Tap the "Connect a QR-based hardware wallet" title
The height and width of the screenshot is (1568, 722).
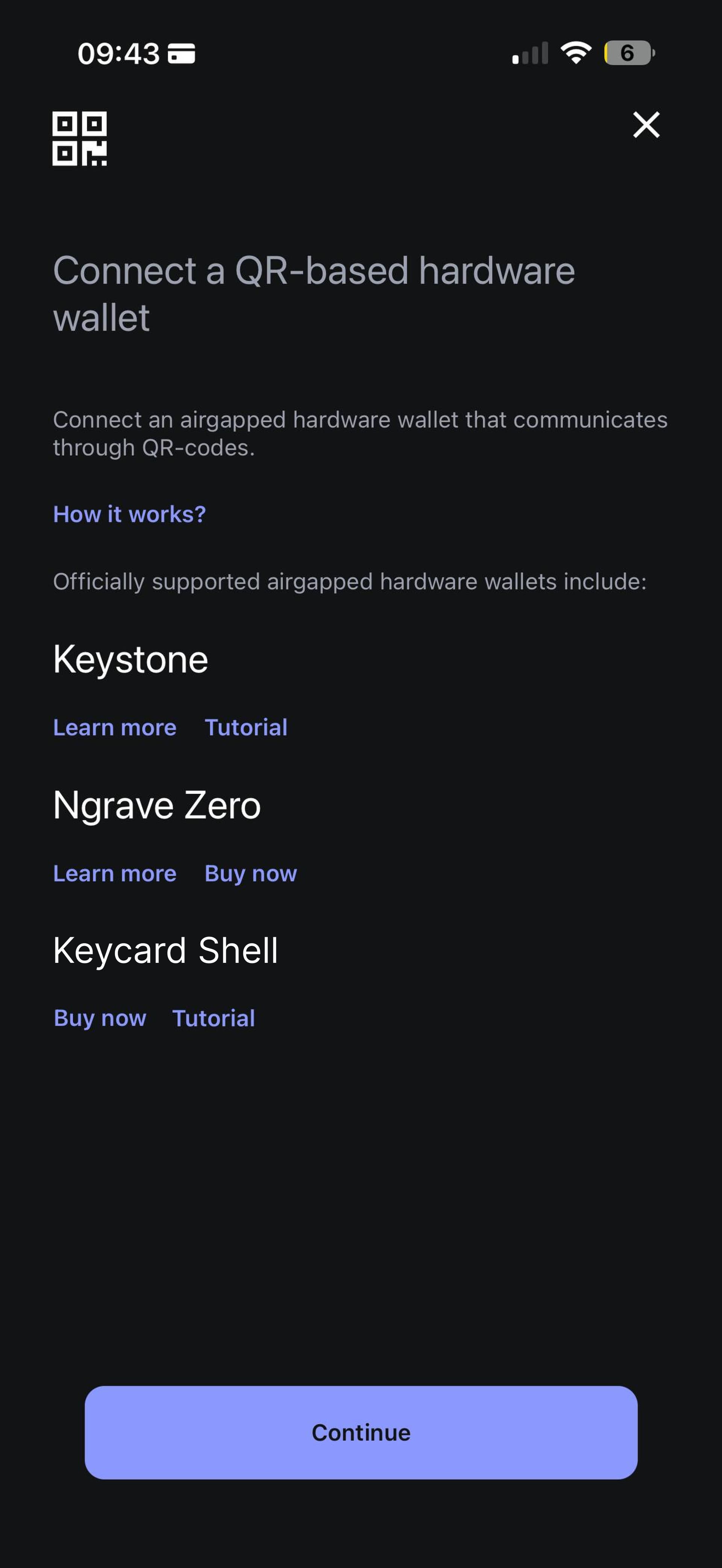point(314,294)
